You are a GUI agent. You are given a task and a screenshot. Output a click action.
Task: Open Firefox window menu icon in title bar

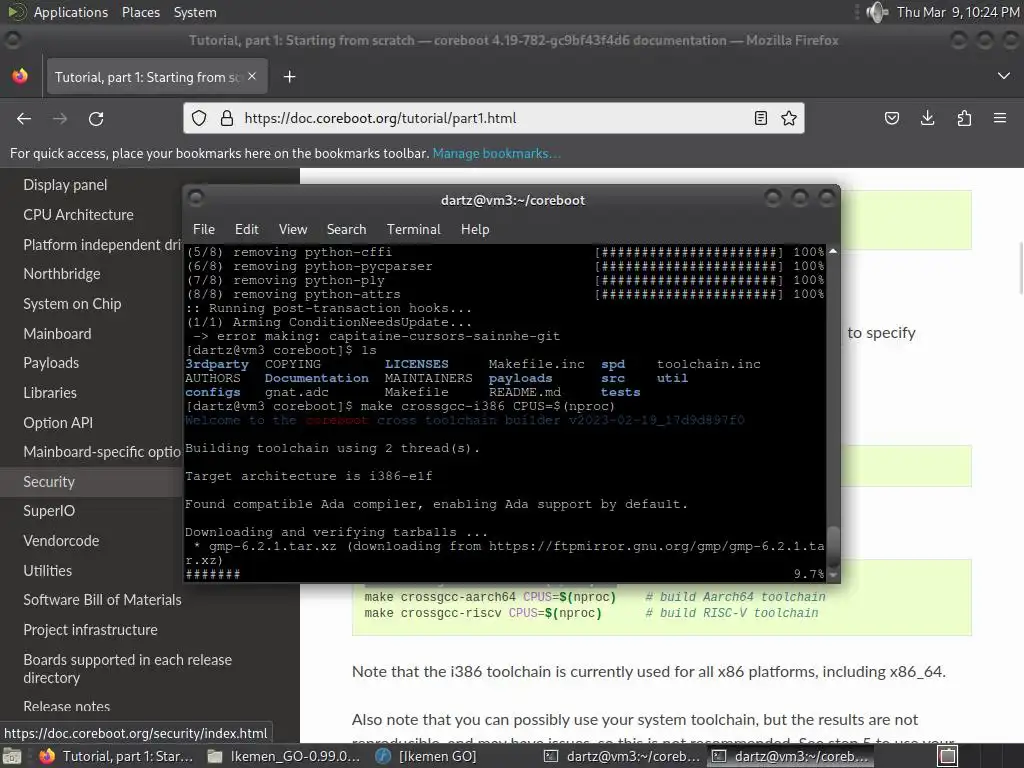tap(12, 40)
